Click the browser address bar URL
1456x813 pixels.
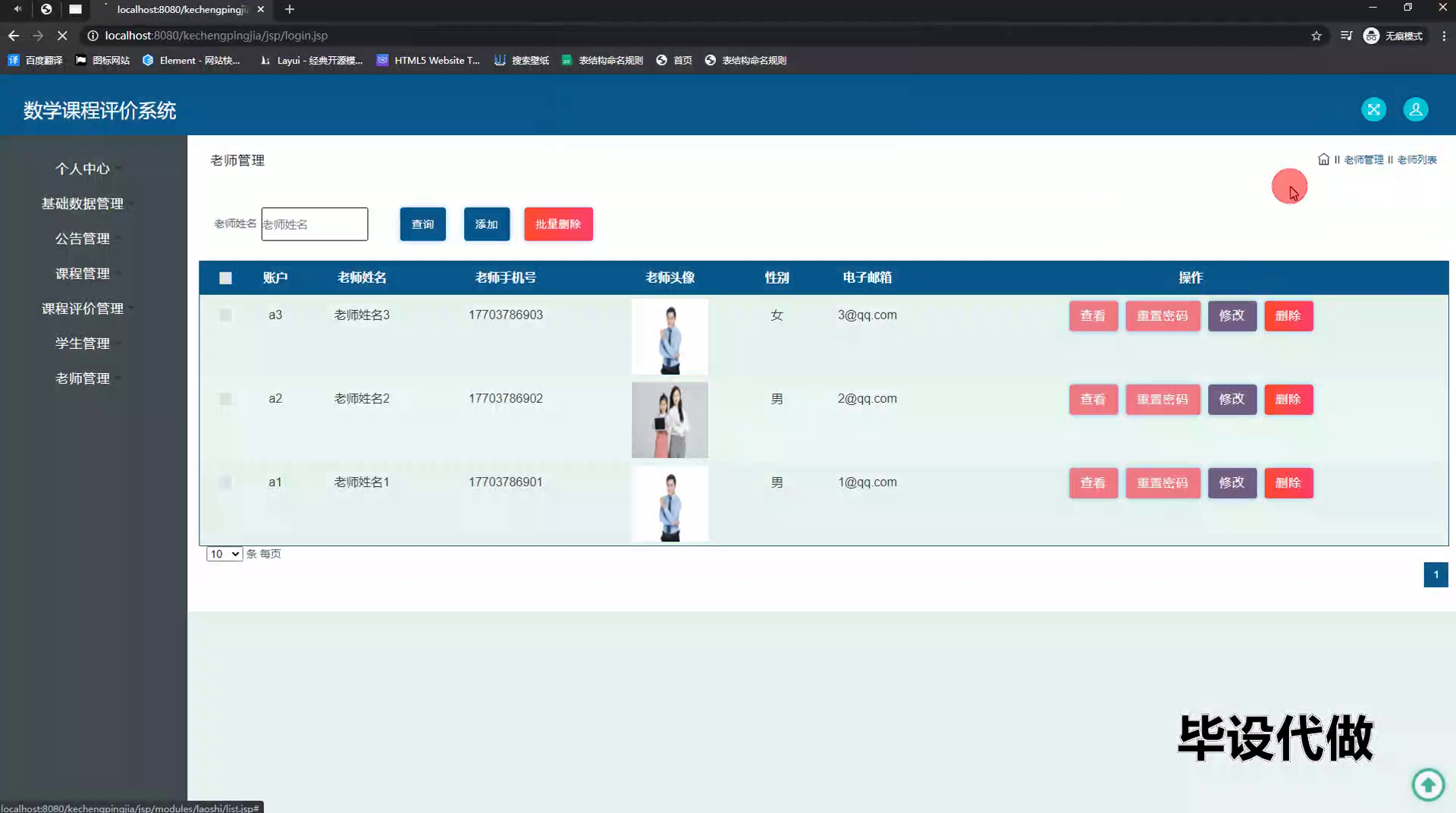216,36
